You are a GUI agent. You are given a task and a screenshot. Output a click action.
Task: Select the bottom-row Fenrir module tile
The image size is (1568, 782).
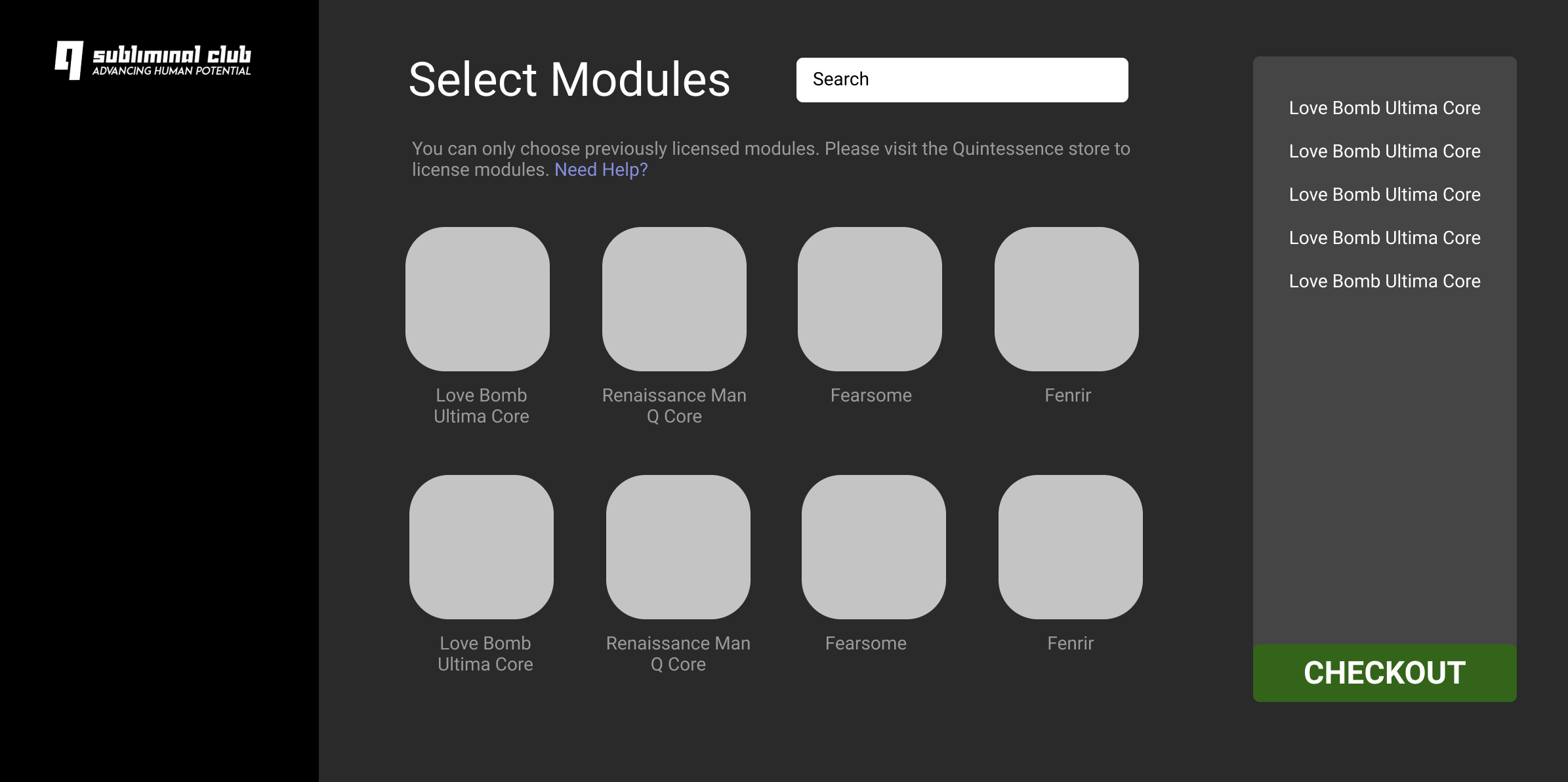coord(1071,547)
